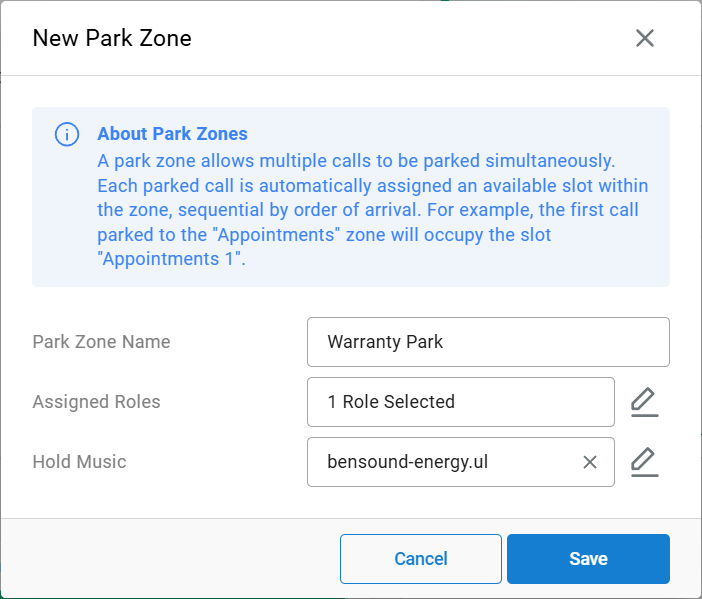Edit Hold Music with pencil icon

coord(645,462)
